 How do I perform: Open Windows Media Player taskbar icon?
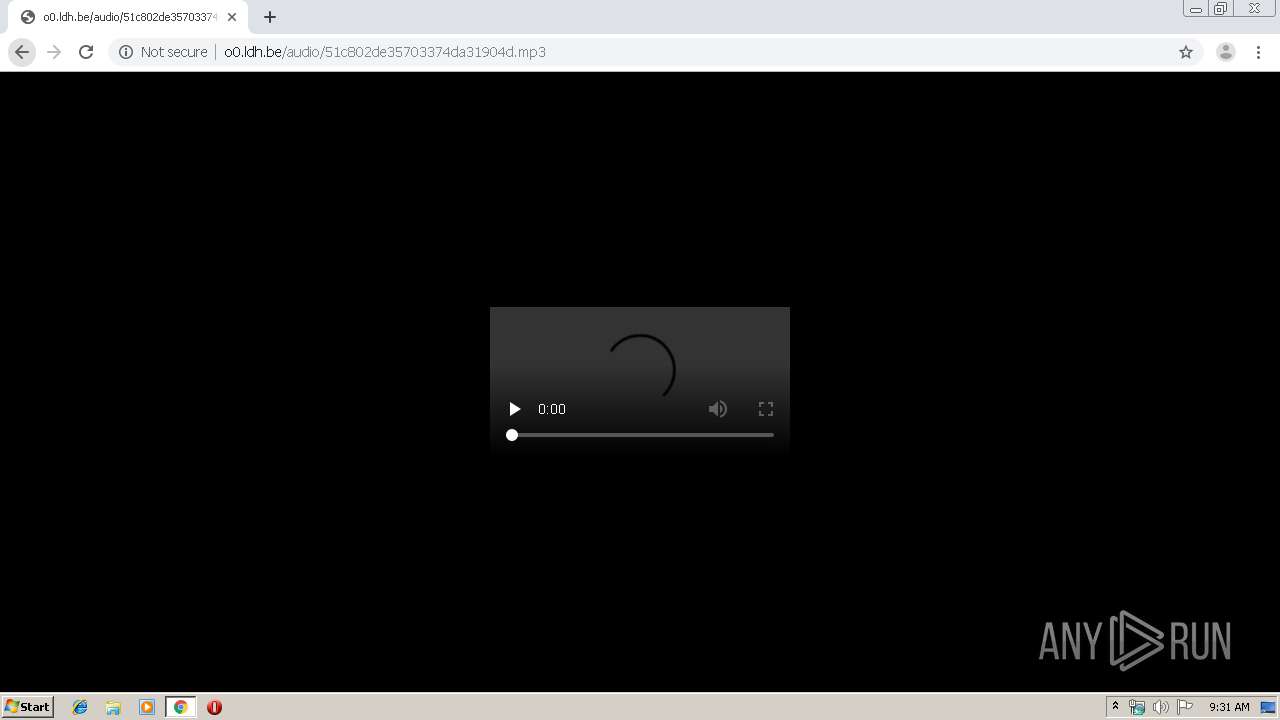click(147, 707)
